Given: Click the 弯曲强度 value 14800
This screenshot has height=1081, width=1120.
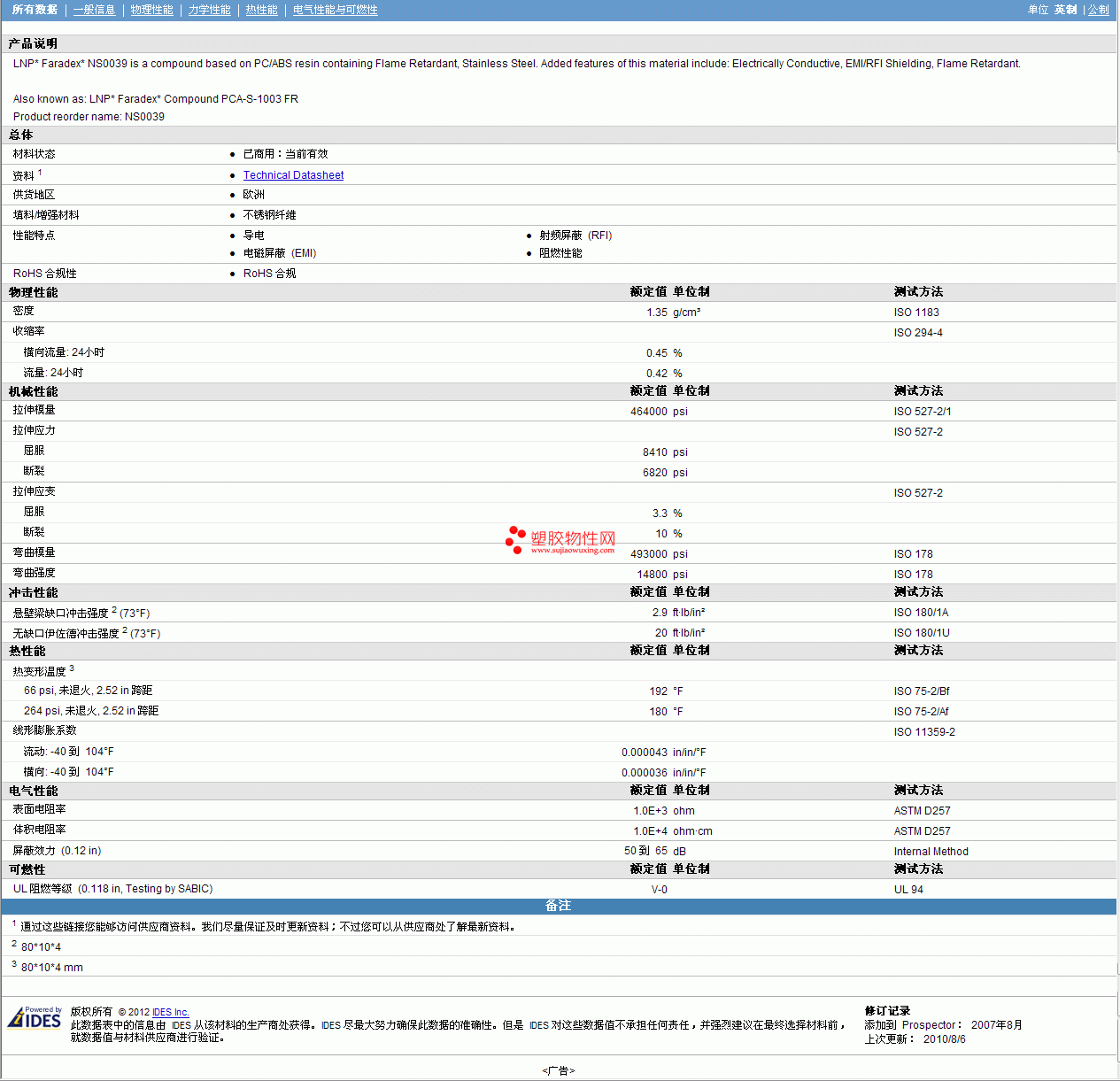Looking at the screenshot, I should pos(653,575).
